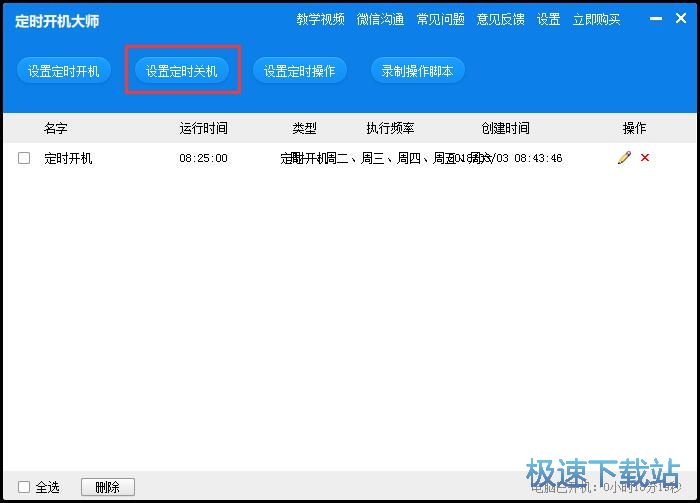Select the 常见问题 menu item
700x503 pixels.
[x=440, y=20]
